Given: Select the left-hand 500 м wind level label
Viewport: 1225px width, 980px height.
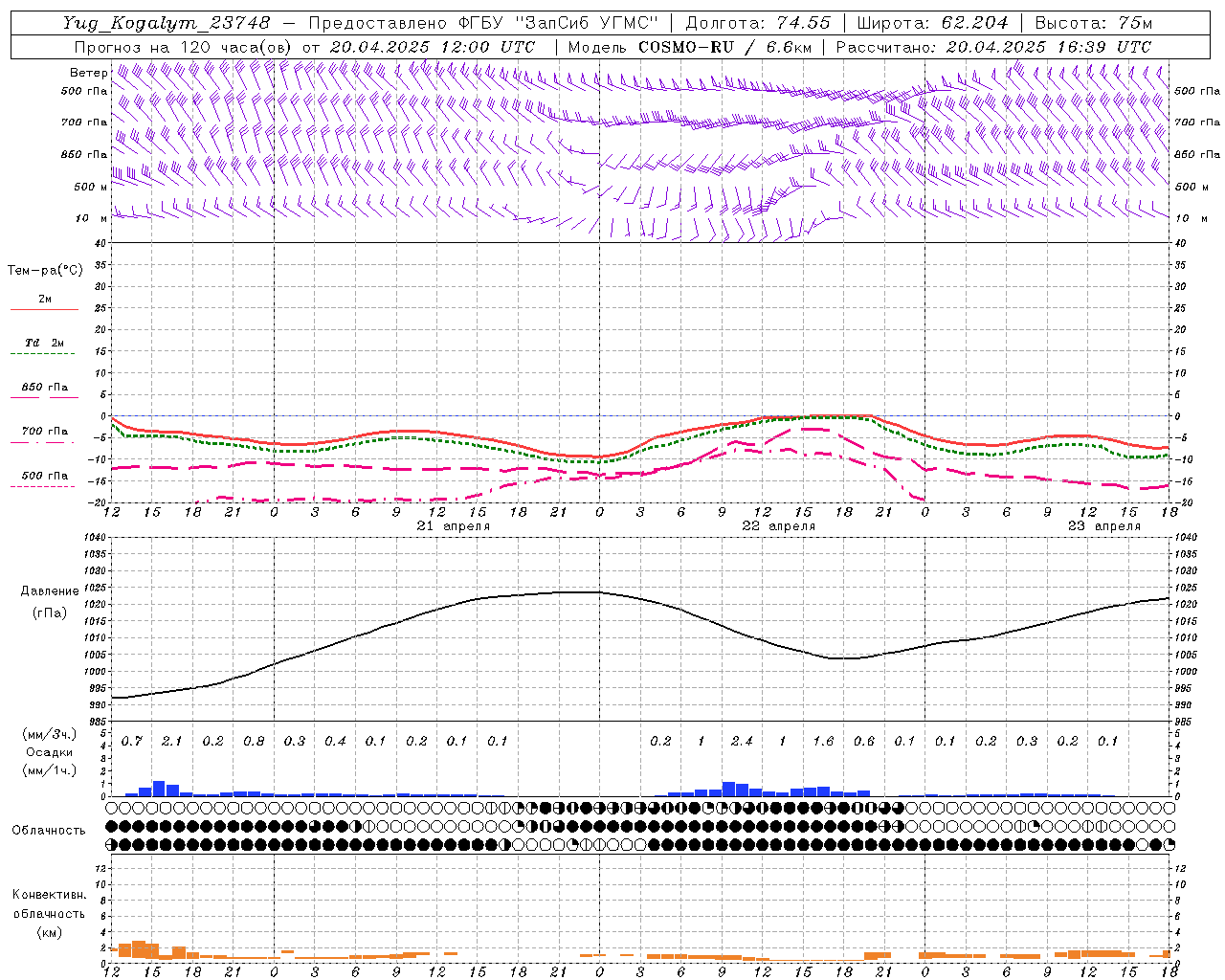Looking at the screenshot, I should tap(91, 187).
